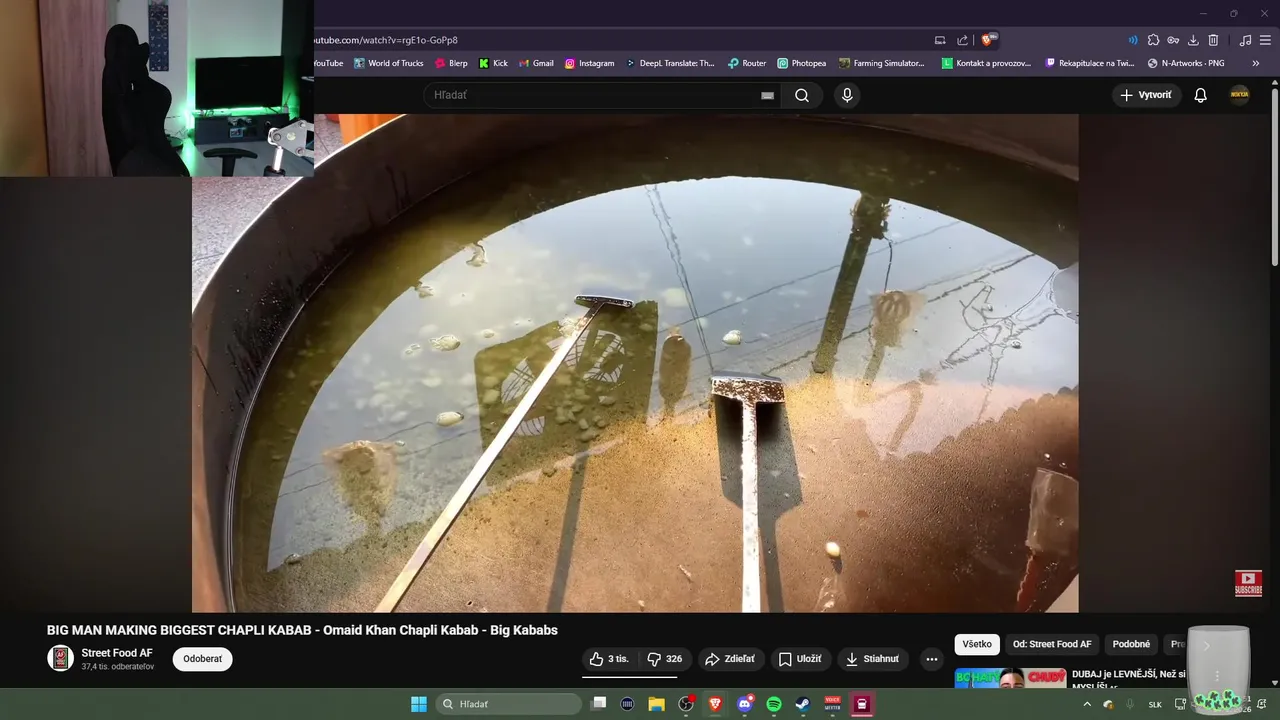Click the blue audio playing indicator icon
Image resolution: width=1280 pixels, height=720 pixels.
[1133, 40]
